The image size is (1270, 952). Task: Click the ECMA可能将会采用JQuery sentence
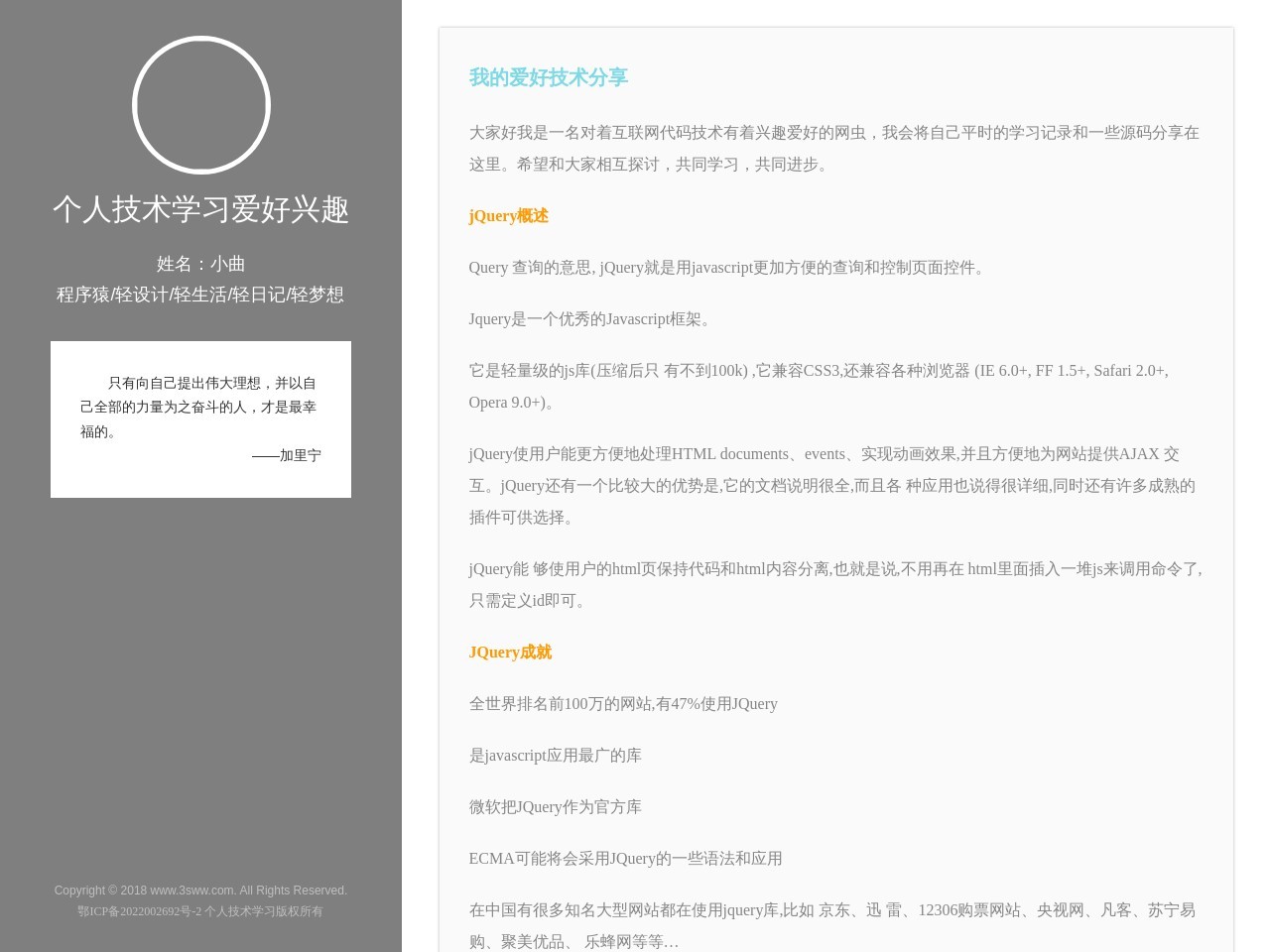626,859
